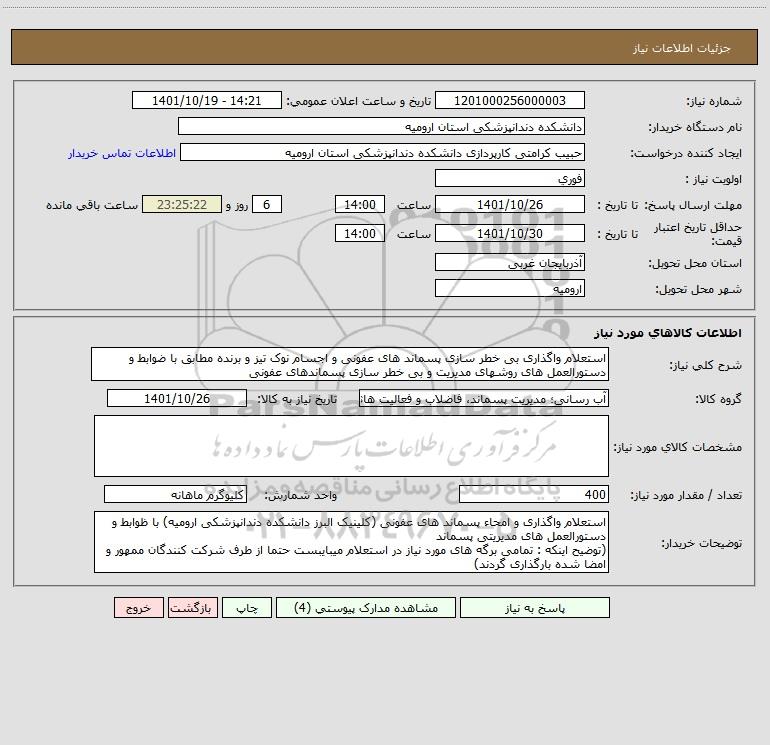Click goods group field آب رسانی؛ مدیریت پسماند

(484, 398)
